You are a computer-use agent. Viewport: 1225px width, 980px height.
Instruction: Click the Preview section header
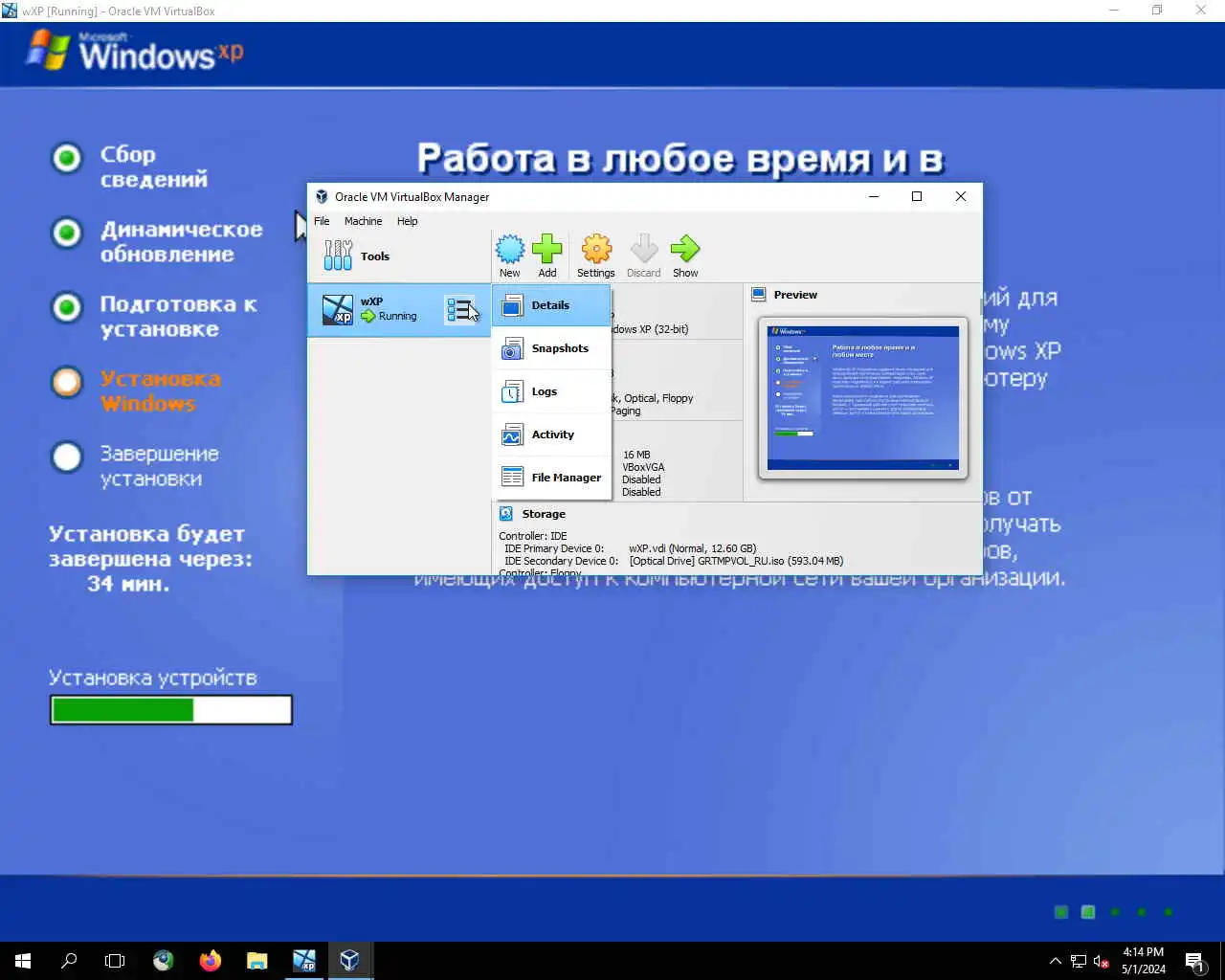[x=795, y=295]
